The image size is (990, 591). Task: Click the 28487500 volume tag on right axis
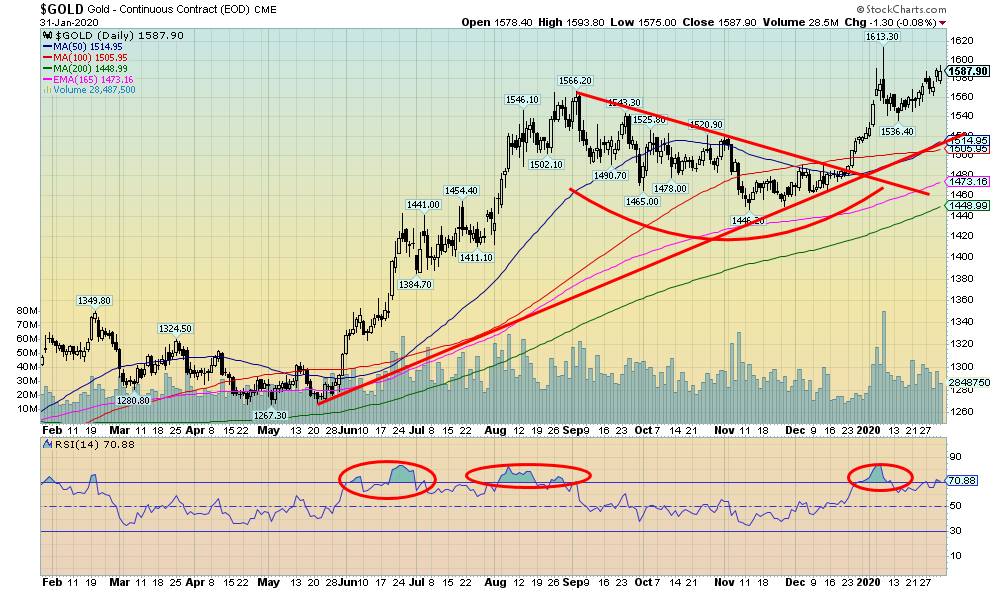tap(968, 382)
